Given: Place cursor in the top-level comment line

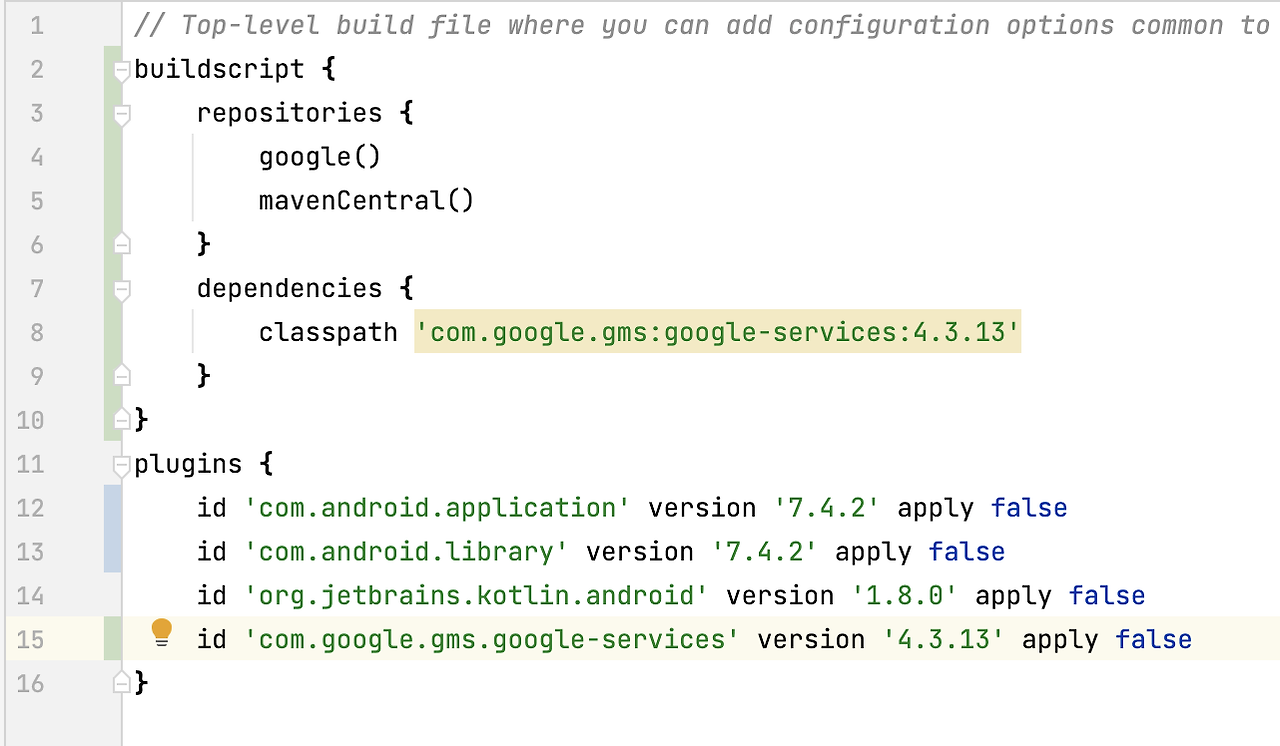Looking at the screenshot, I should (701, 25).
